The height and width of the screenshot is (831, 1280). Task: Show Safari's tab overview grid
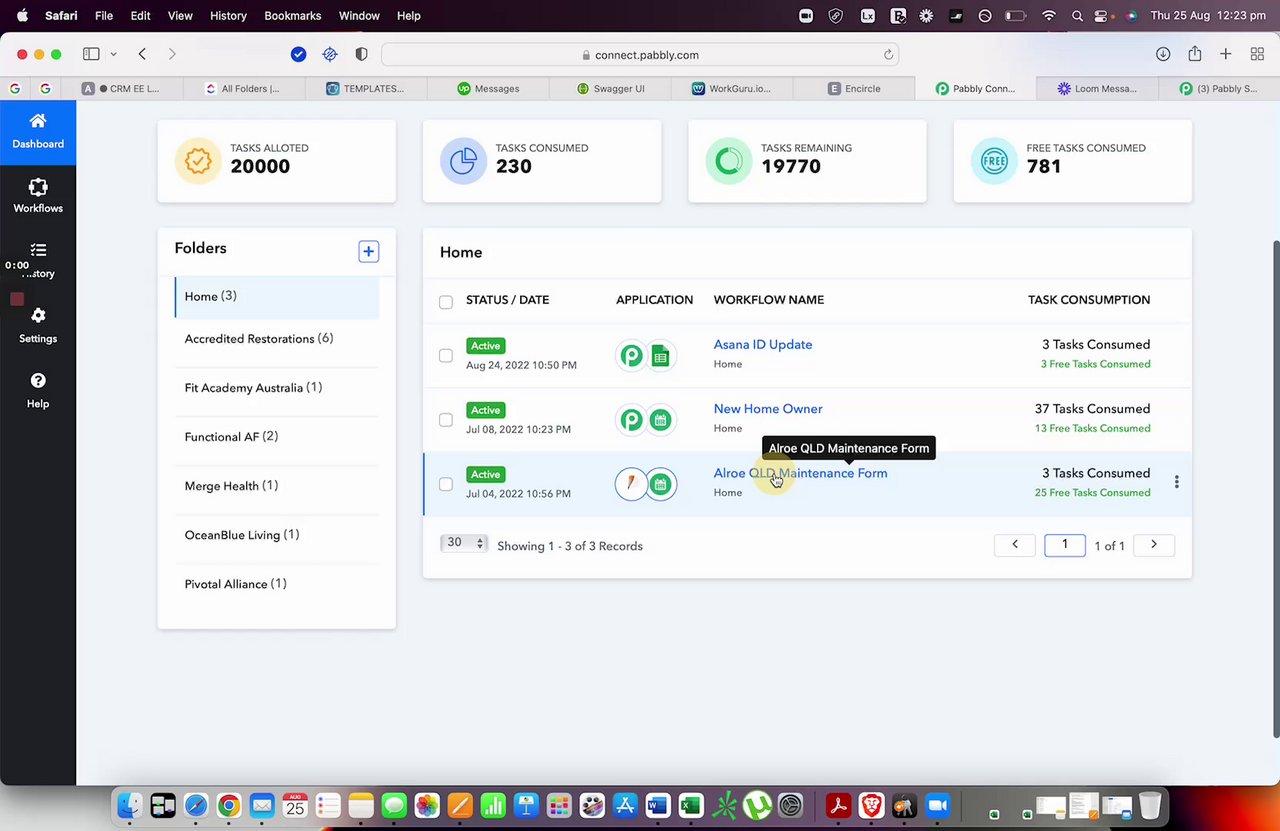click(1257, 54)
